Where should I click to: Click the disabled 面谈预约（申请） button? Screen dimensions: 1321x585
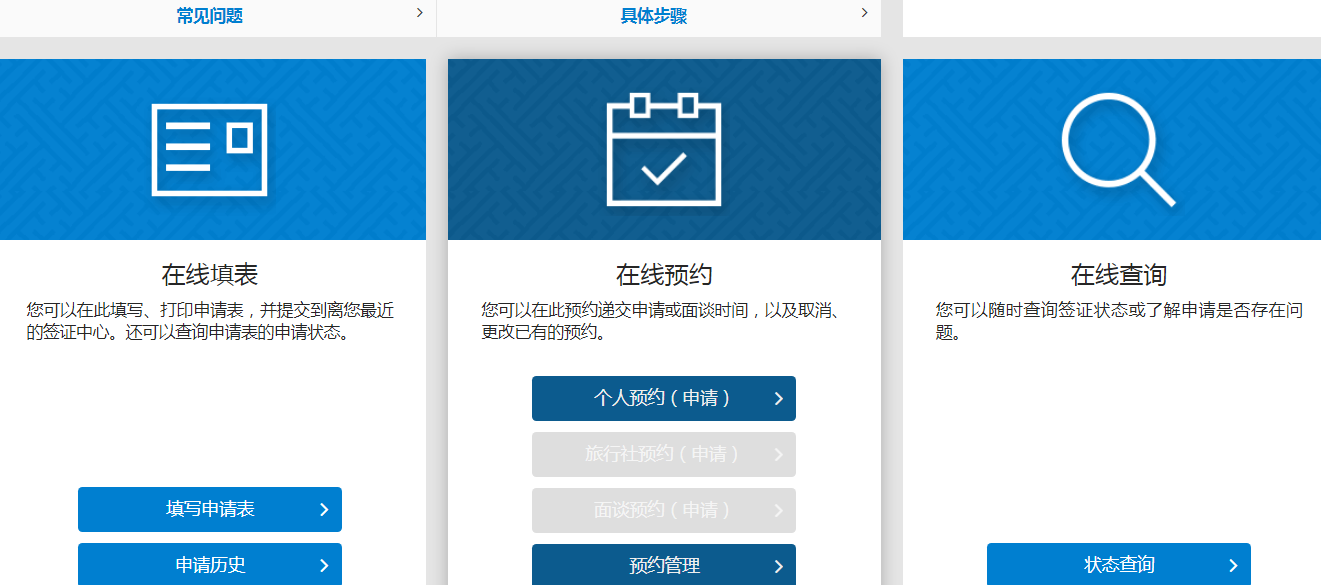click(x=662, y=510)
